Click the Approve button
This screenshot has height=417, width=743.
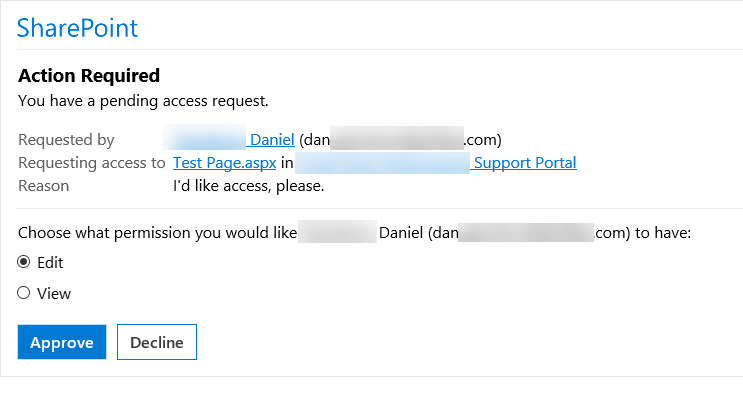tap(61, 342)
